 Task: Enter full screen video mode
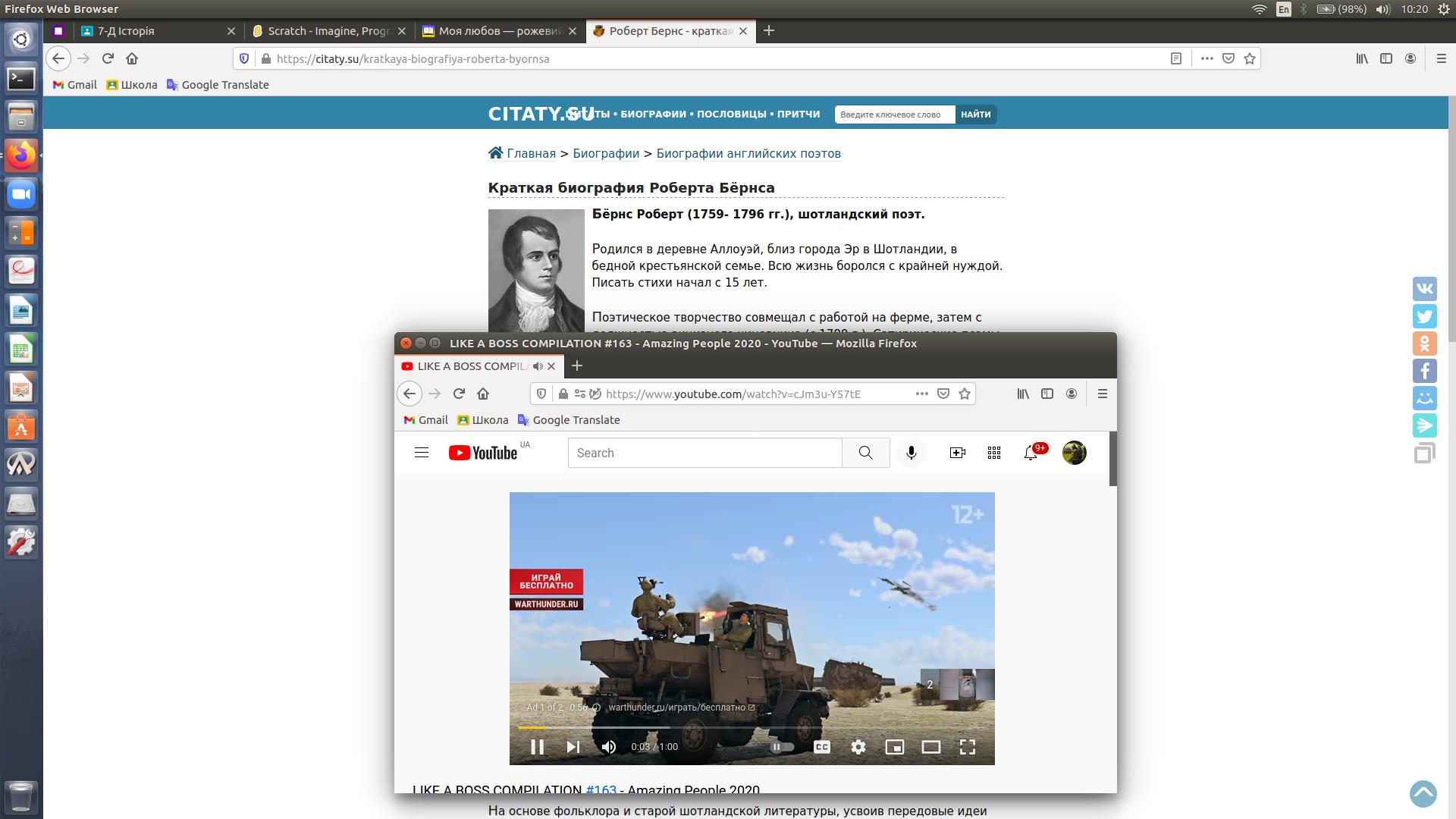(967, 747)
